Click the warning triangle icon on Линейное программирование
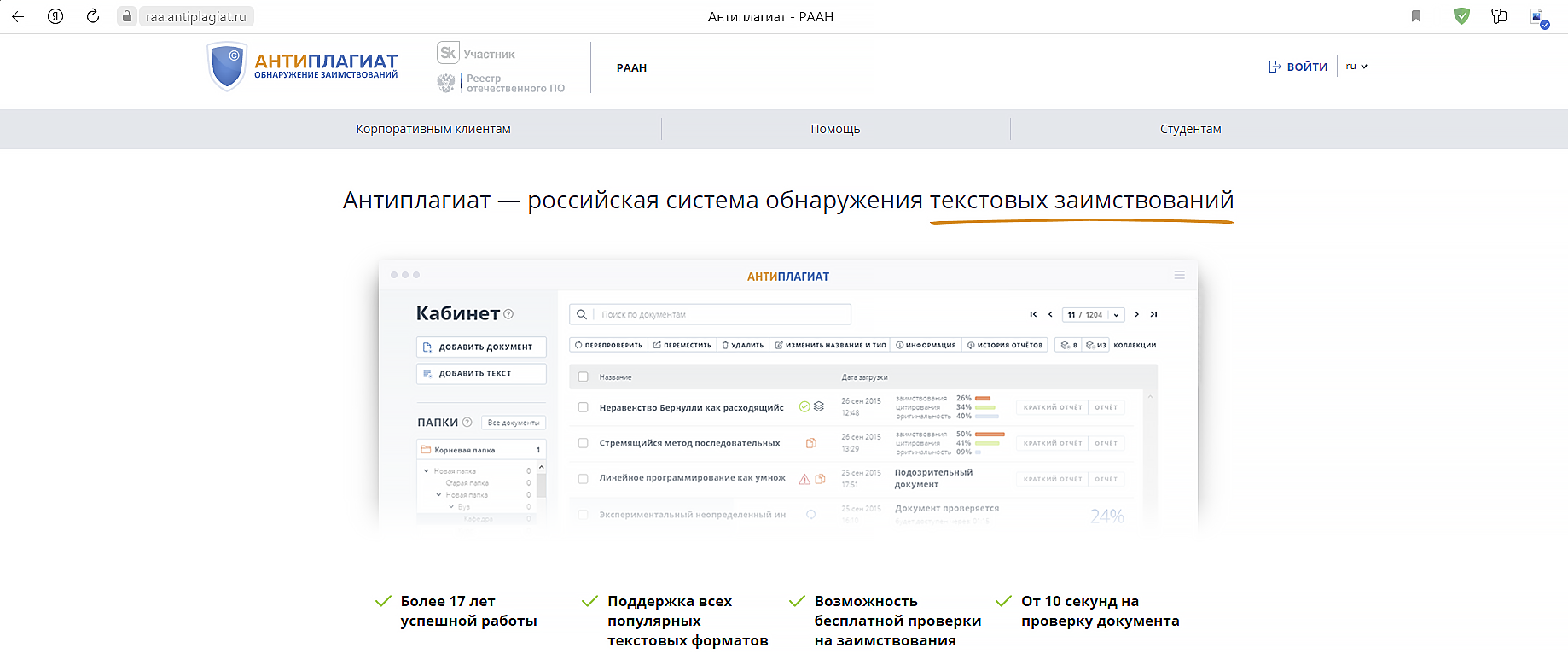Screen dimensions: 1568x671 (x=804, y=479)
